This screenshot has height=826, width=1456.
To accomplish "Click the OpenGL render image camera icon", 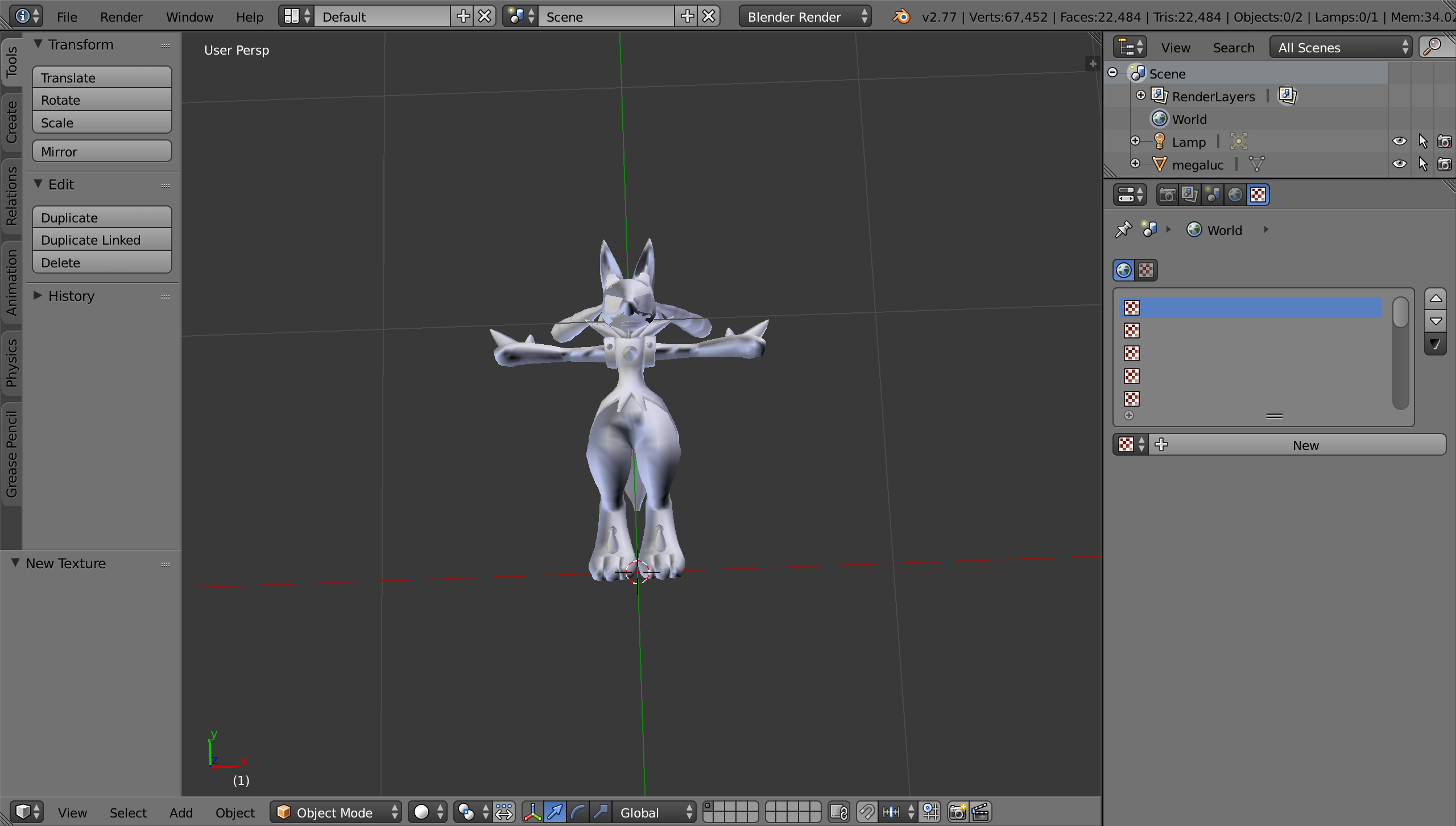I will (958, 812).
